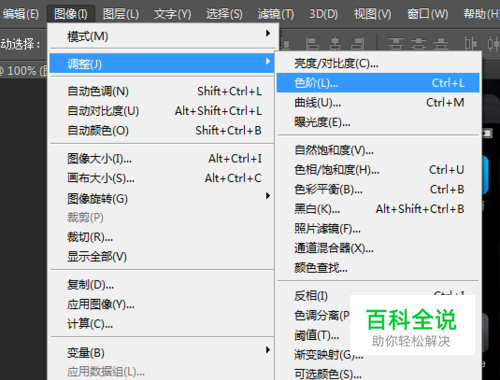Open 通道混合器(X) adjustment
The height and width of the screenshot is (380, 500).
(x=378, y=248)
